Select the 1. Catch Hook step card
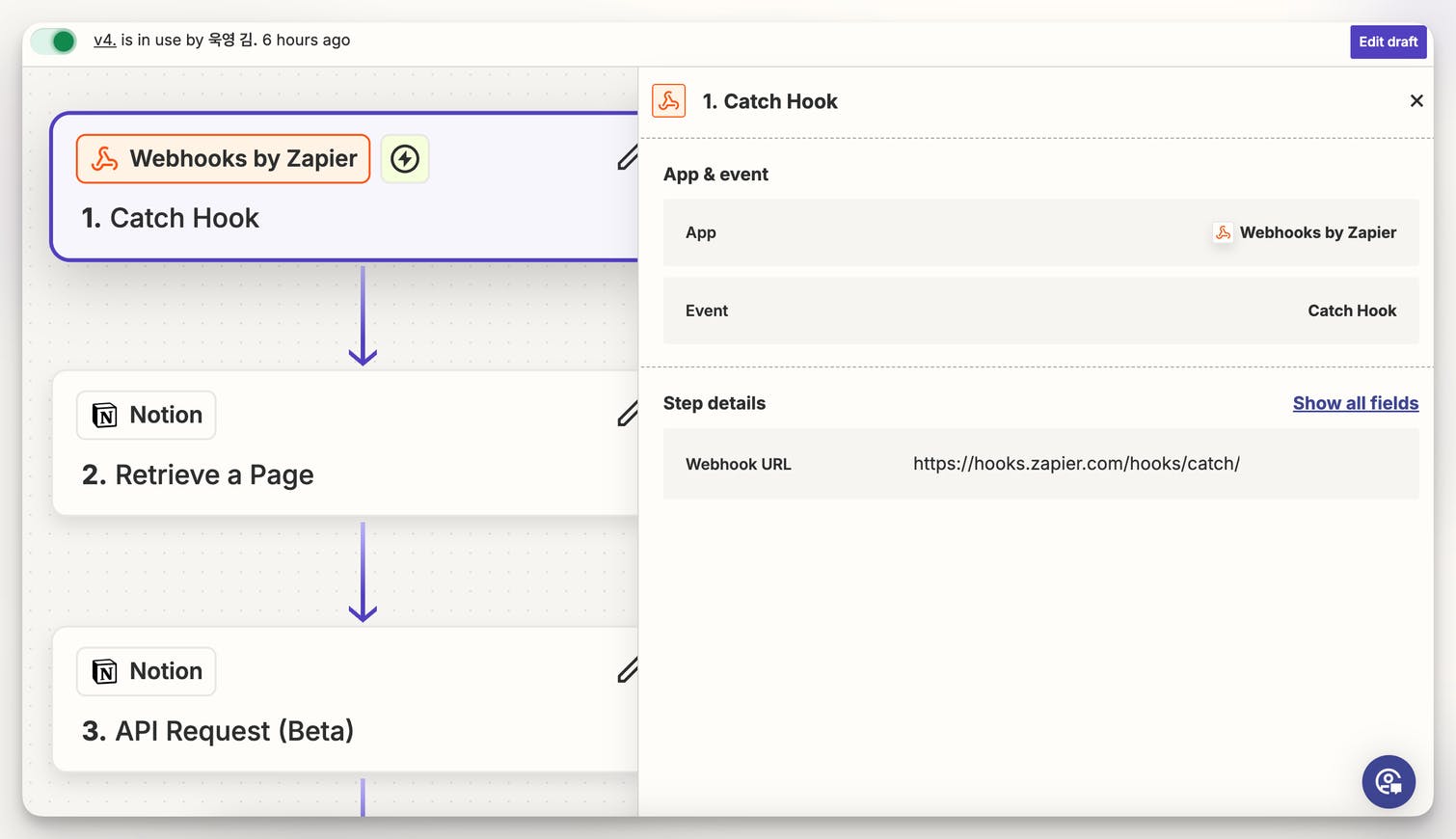Screen dimensions: 1456x839 [170, 219]
